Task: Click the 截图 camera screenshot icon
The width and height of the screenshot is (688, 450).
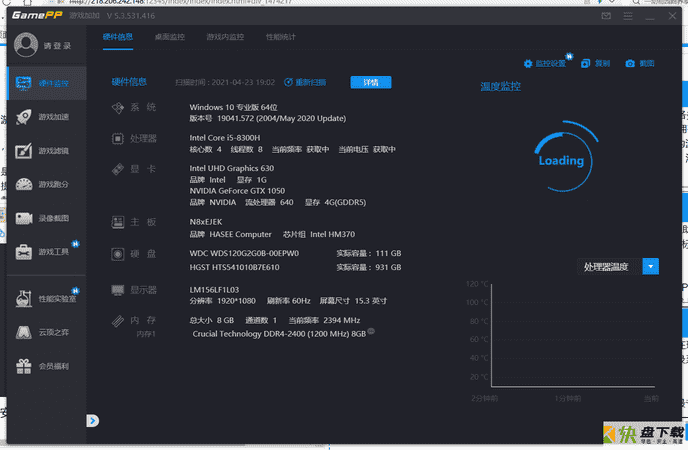Action: click(x=630, y=64)
